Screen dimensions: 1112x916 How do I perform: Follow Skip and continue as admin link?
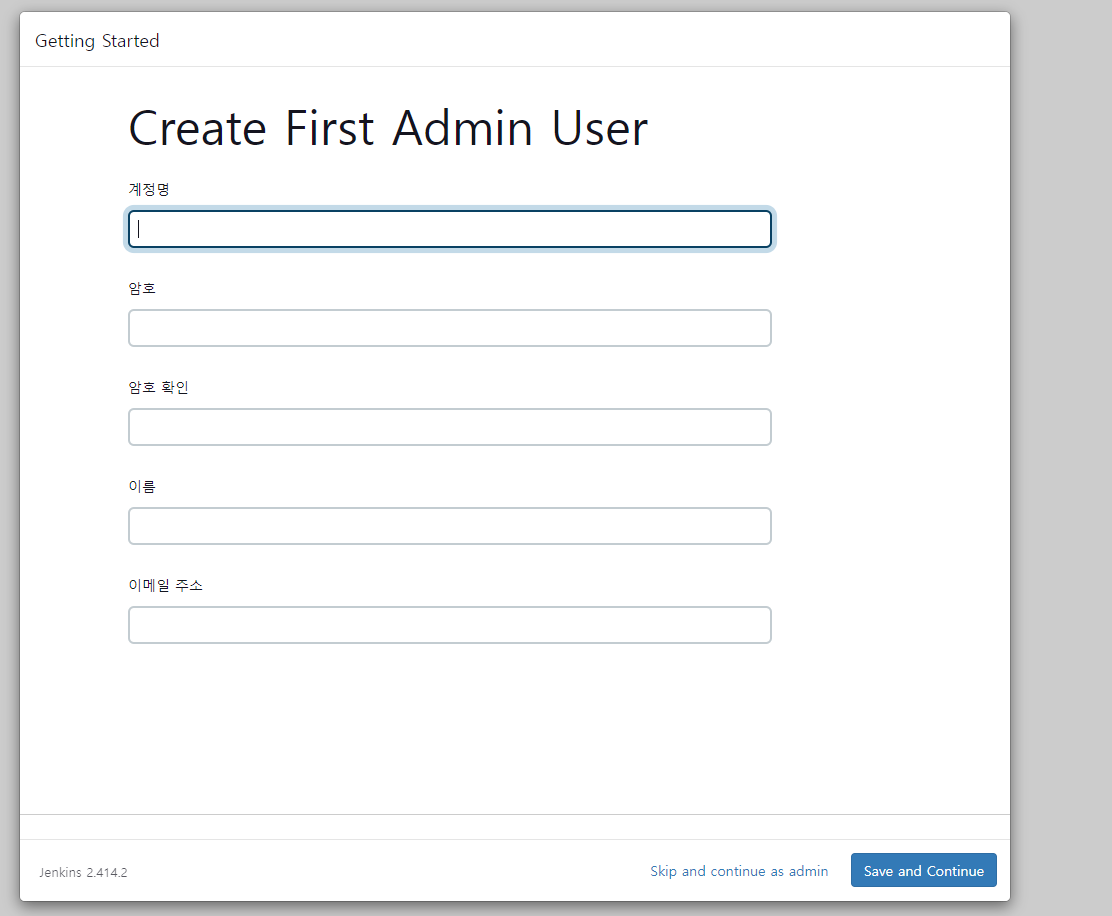739,871
